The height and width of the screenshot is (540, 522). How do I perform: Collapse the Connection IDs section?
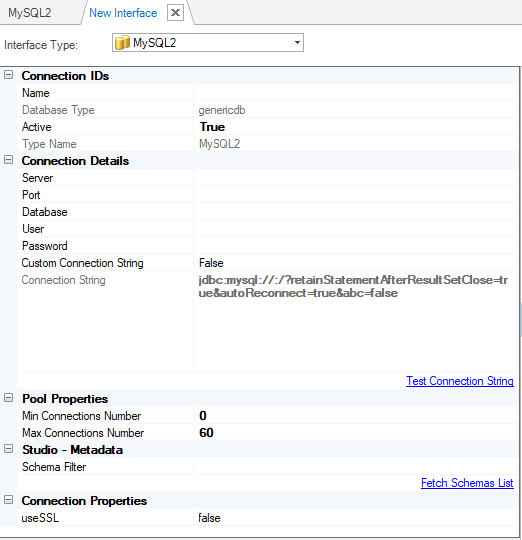[9, 75]
